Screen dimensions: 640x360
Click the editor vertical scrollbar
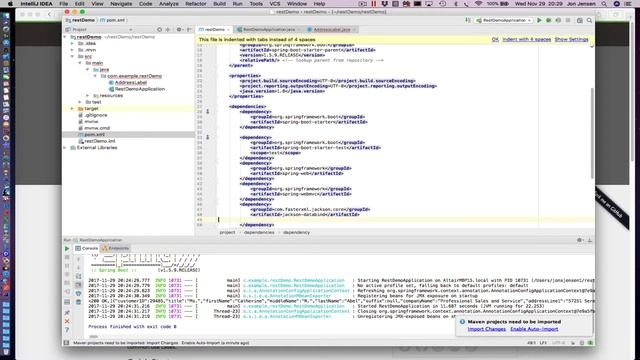point(592,133)
